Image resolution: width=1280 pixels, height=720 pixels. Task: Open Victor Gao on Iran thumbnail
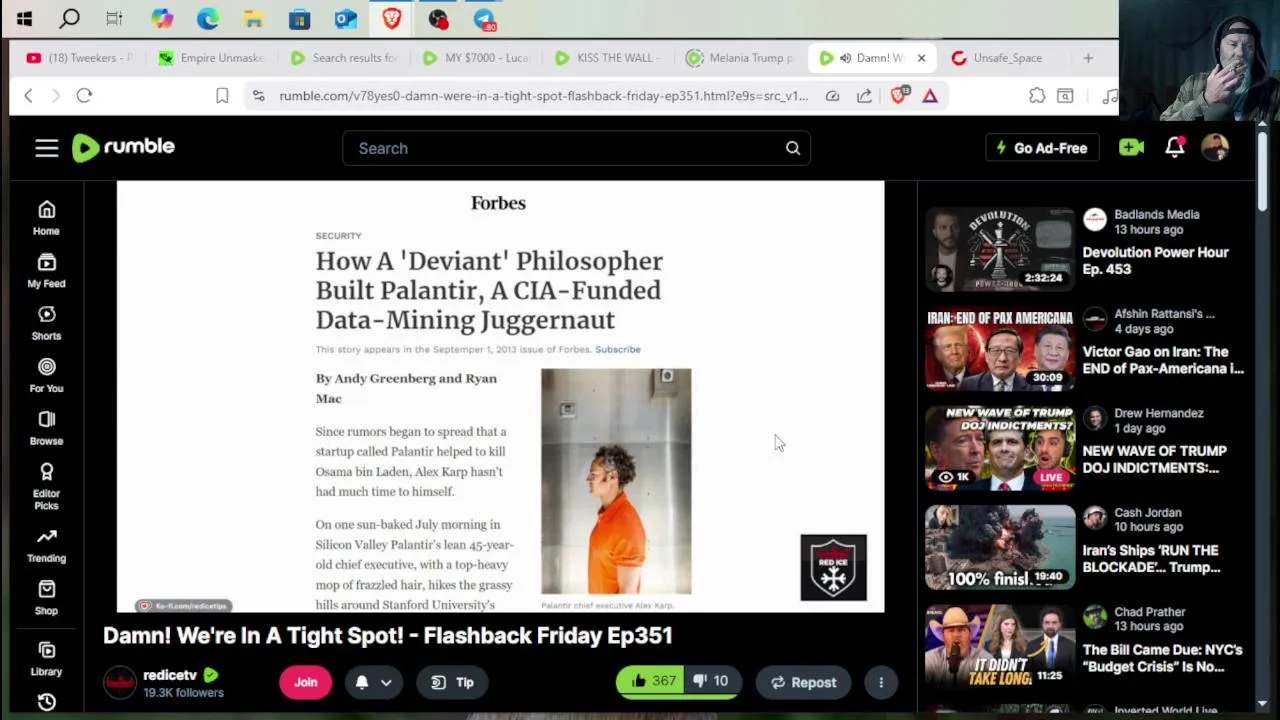point(1000,348)
